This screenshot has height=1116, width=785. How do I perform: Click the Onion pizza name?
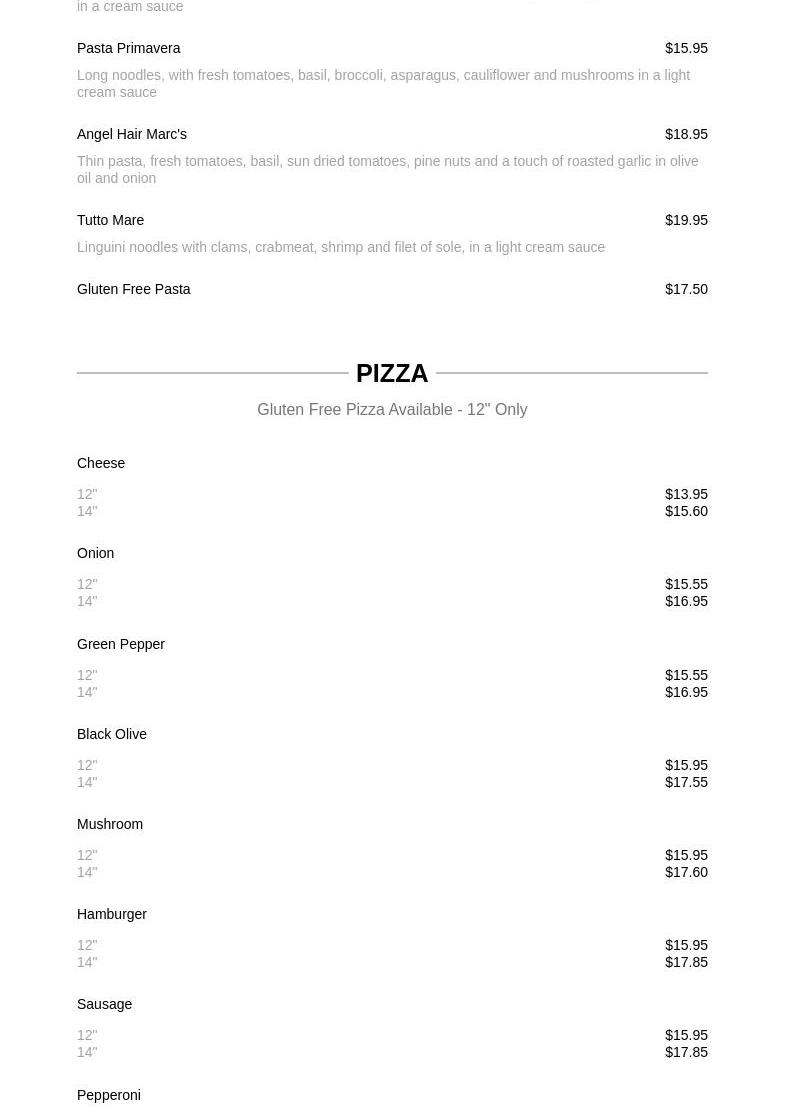(95, 553)
